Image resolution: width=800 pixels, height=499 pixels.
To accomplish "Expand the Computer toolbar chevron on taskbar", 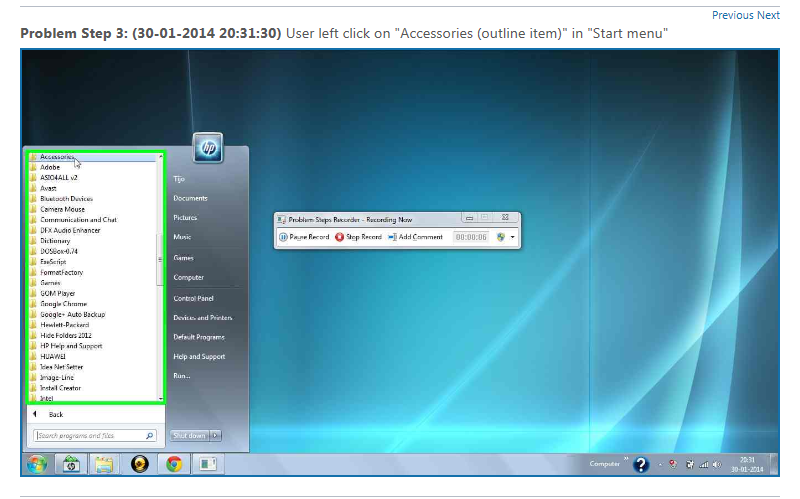I will point(626,460).
